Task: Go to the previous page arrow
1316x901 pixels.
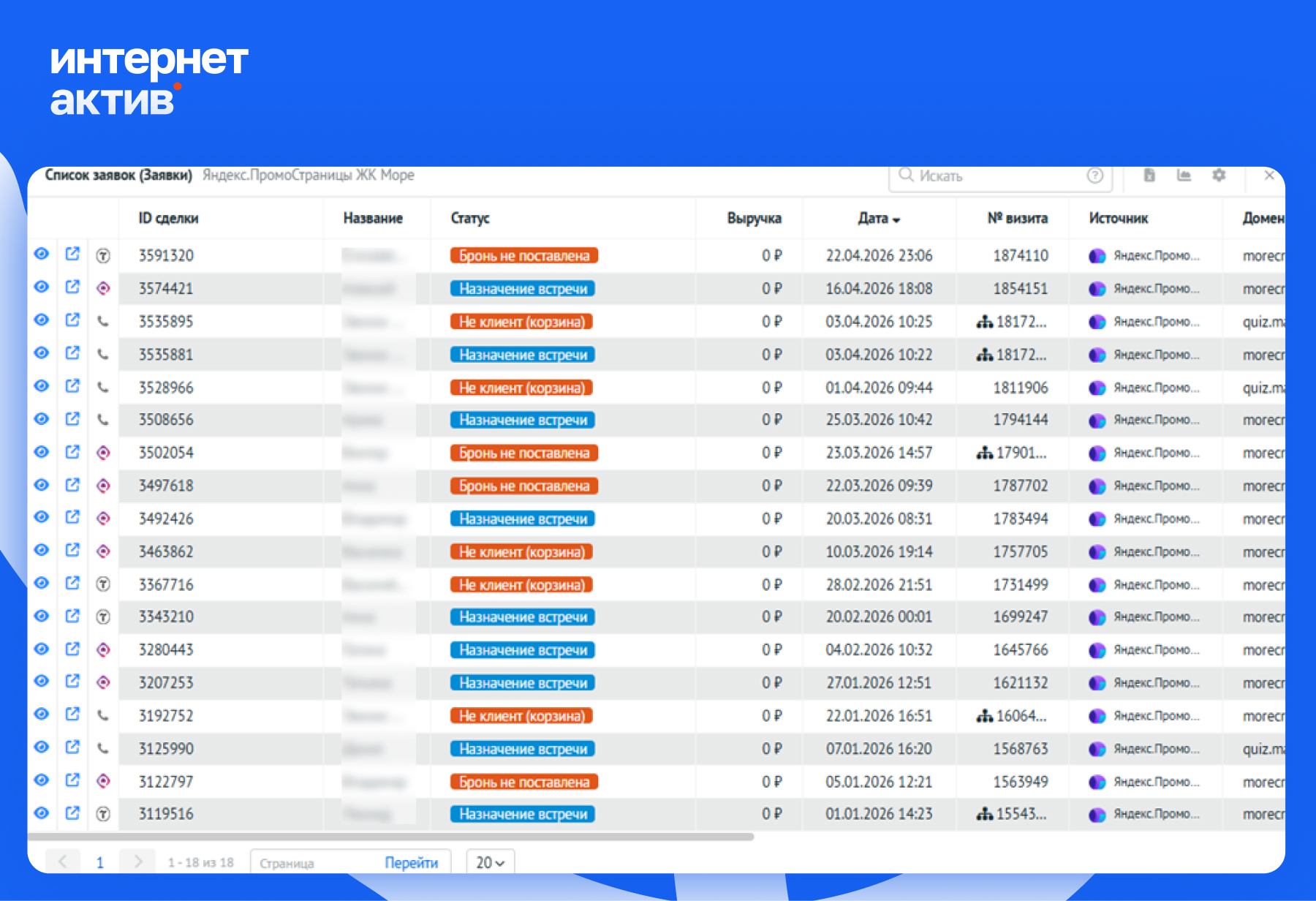Action: 63,862
